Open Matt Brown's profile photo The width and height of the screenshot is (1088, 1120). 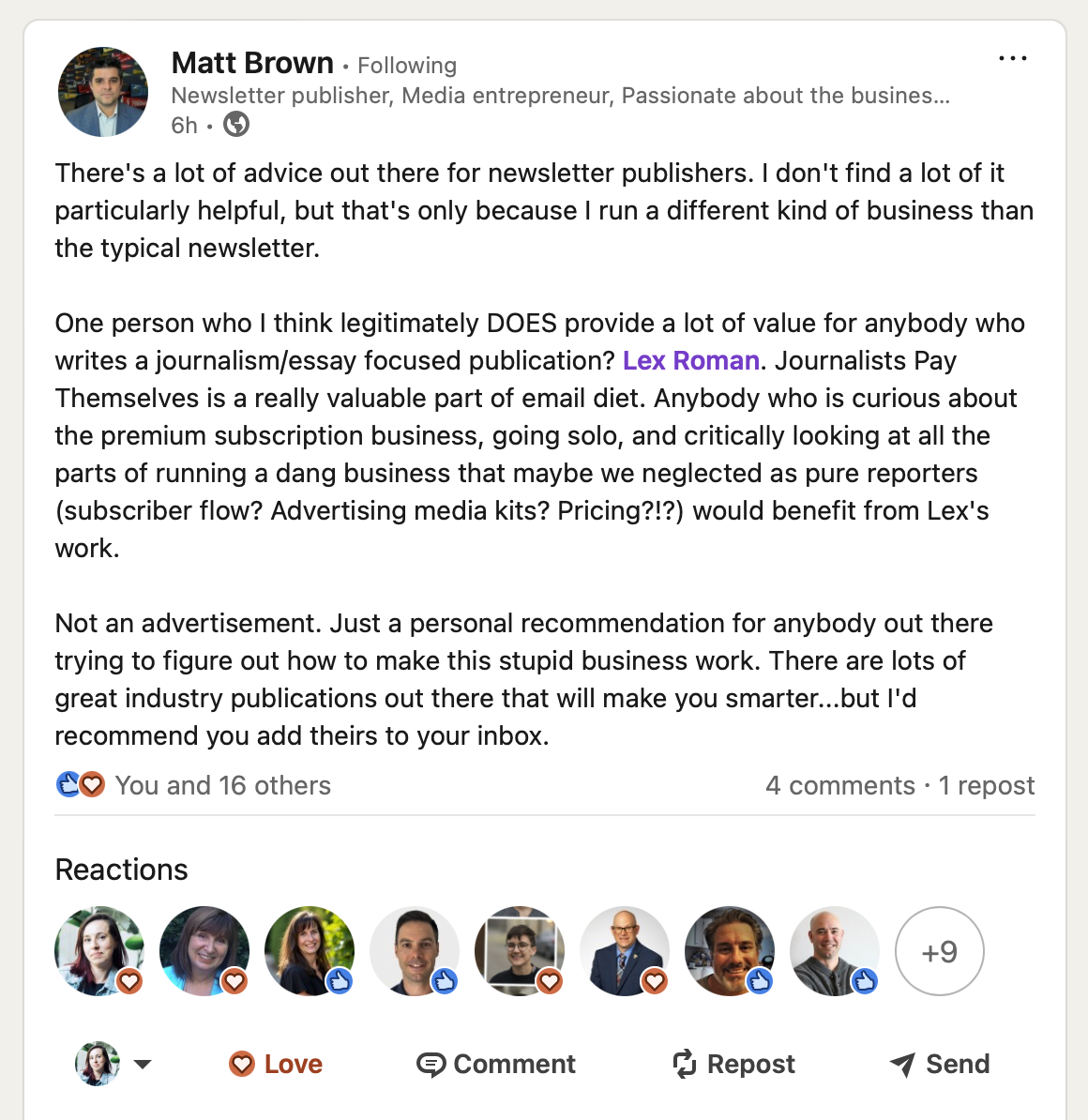[103, 92]
